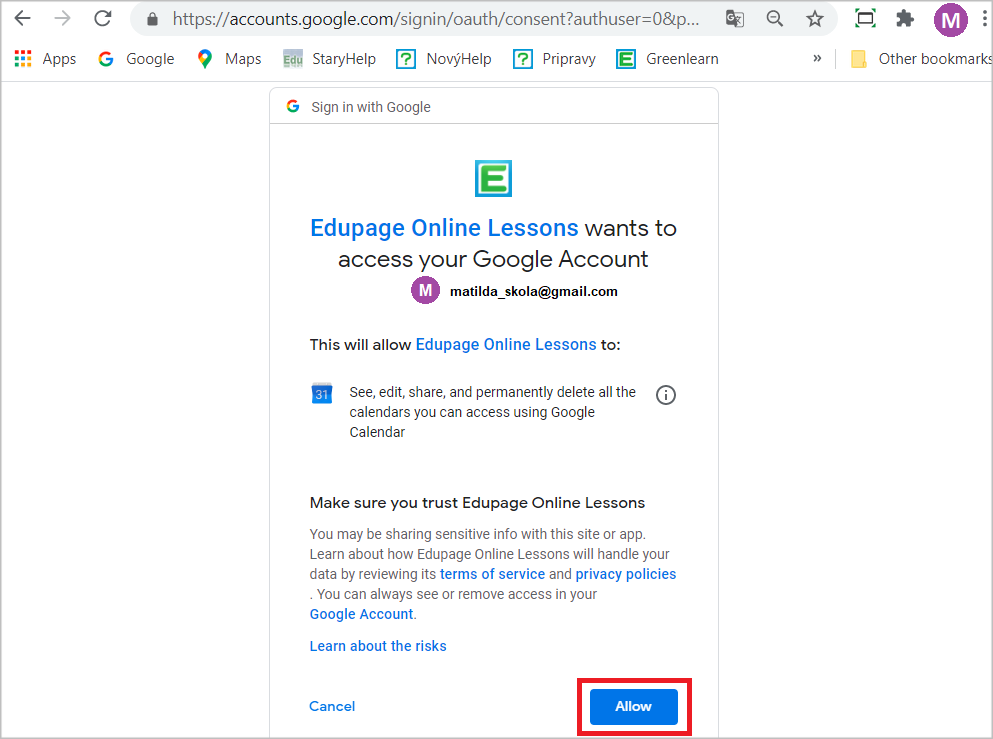
Task: Bookmark this page with the star icon
Action: 815,19
